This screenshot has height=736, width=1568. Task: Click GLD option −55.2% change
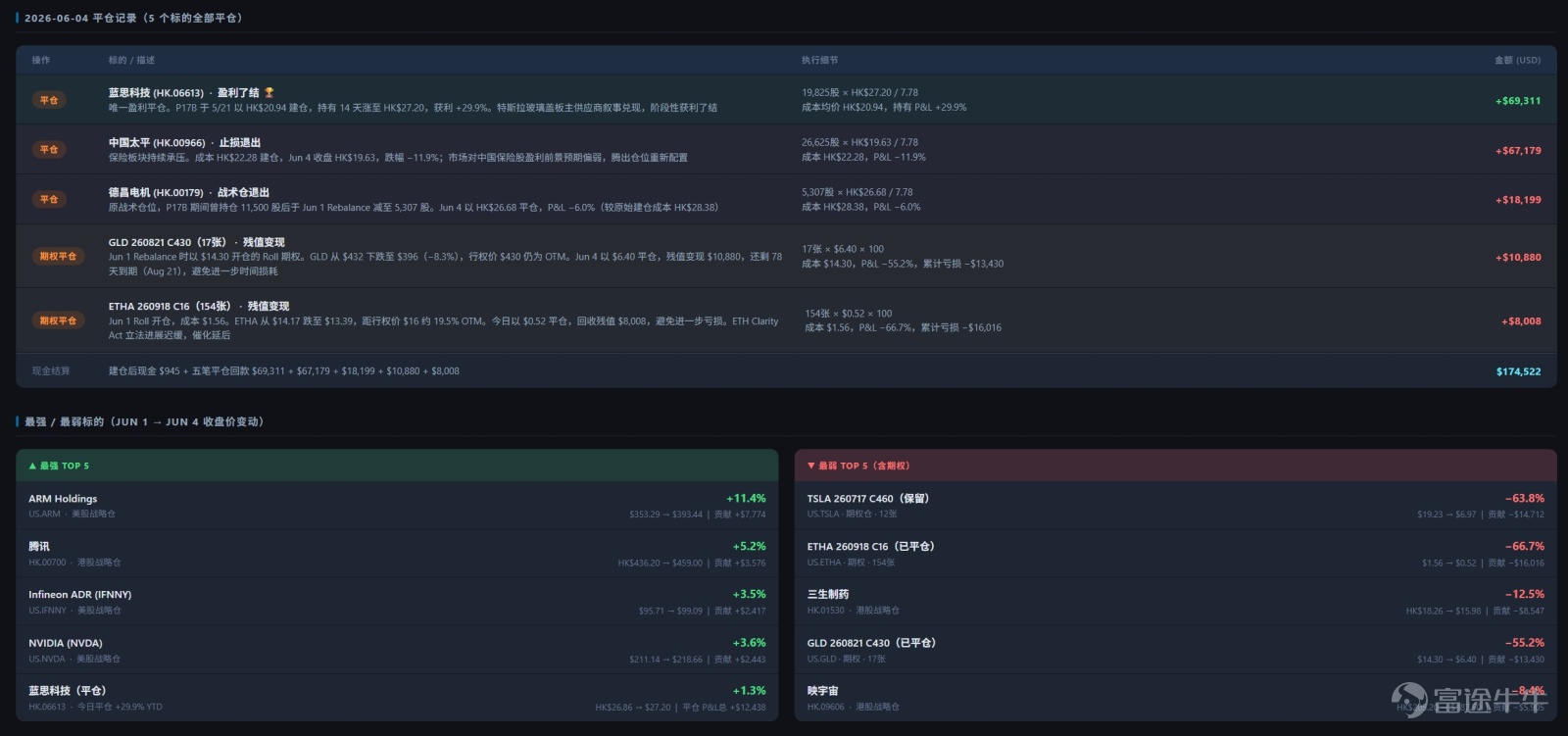click(x=1525, y=644)
